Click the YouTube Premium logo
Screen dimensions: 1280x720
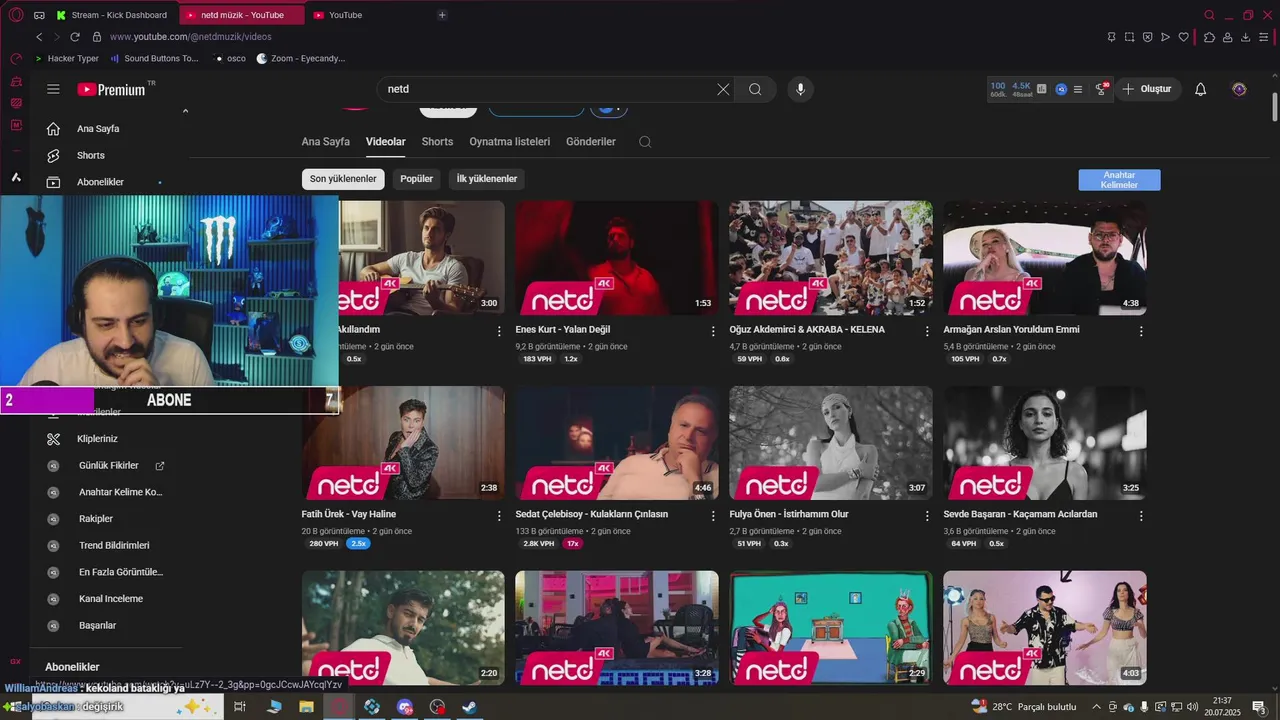112,89
